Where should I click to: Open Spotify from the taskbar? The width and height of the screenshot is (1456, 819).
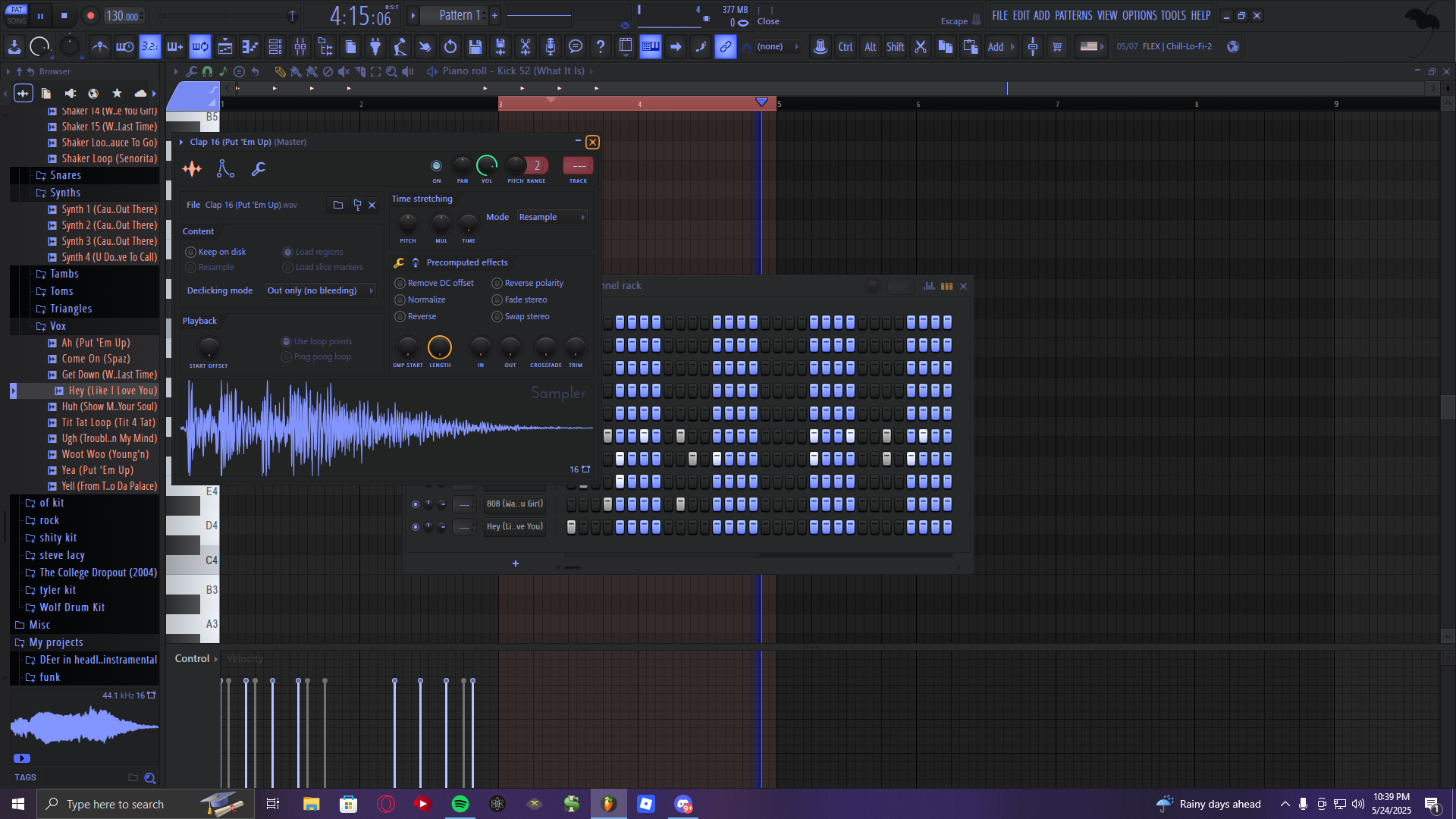click(460, 804)
